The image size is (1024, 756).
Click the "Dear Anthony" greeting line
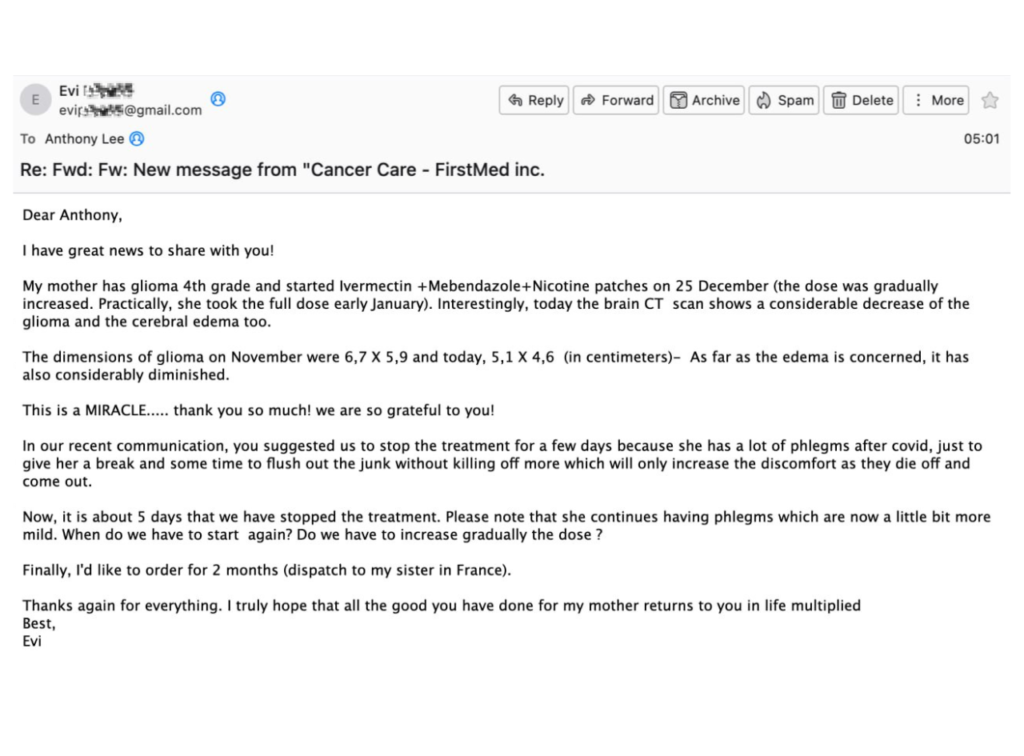72,214
